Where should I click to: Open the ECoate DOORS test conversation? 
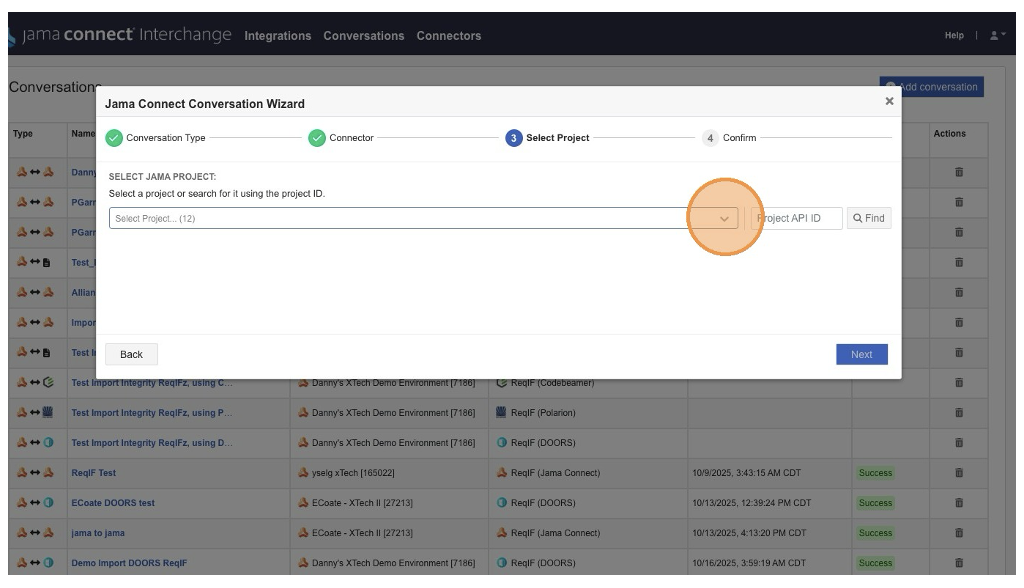pos(113,503)
